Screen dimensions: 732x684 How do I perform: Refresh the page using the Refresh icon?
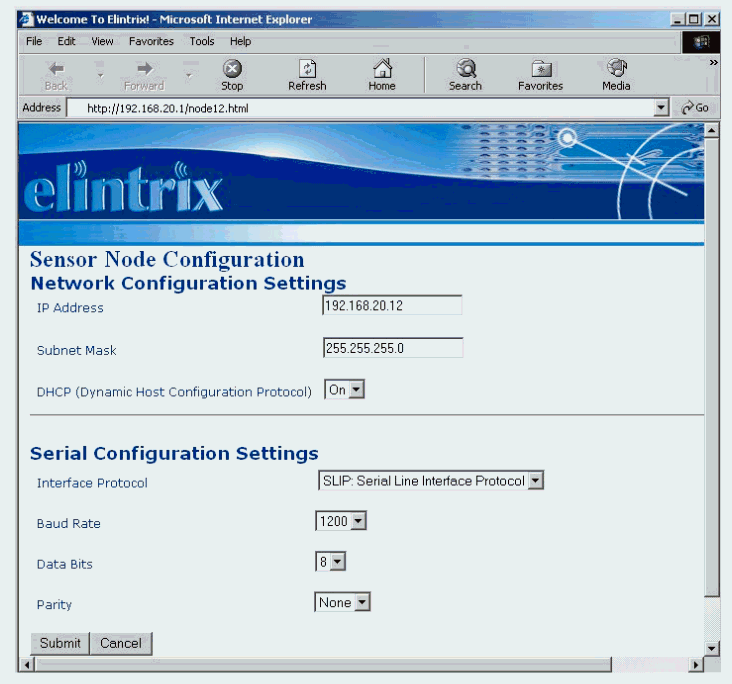click(307, 69)
